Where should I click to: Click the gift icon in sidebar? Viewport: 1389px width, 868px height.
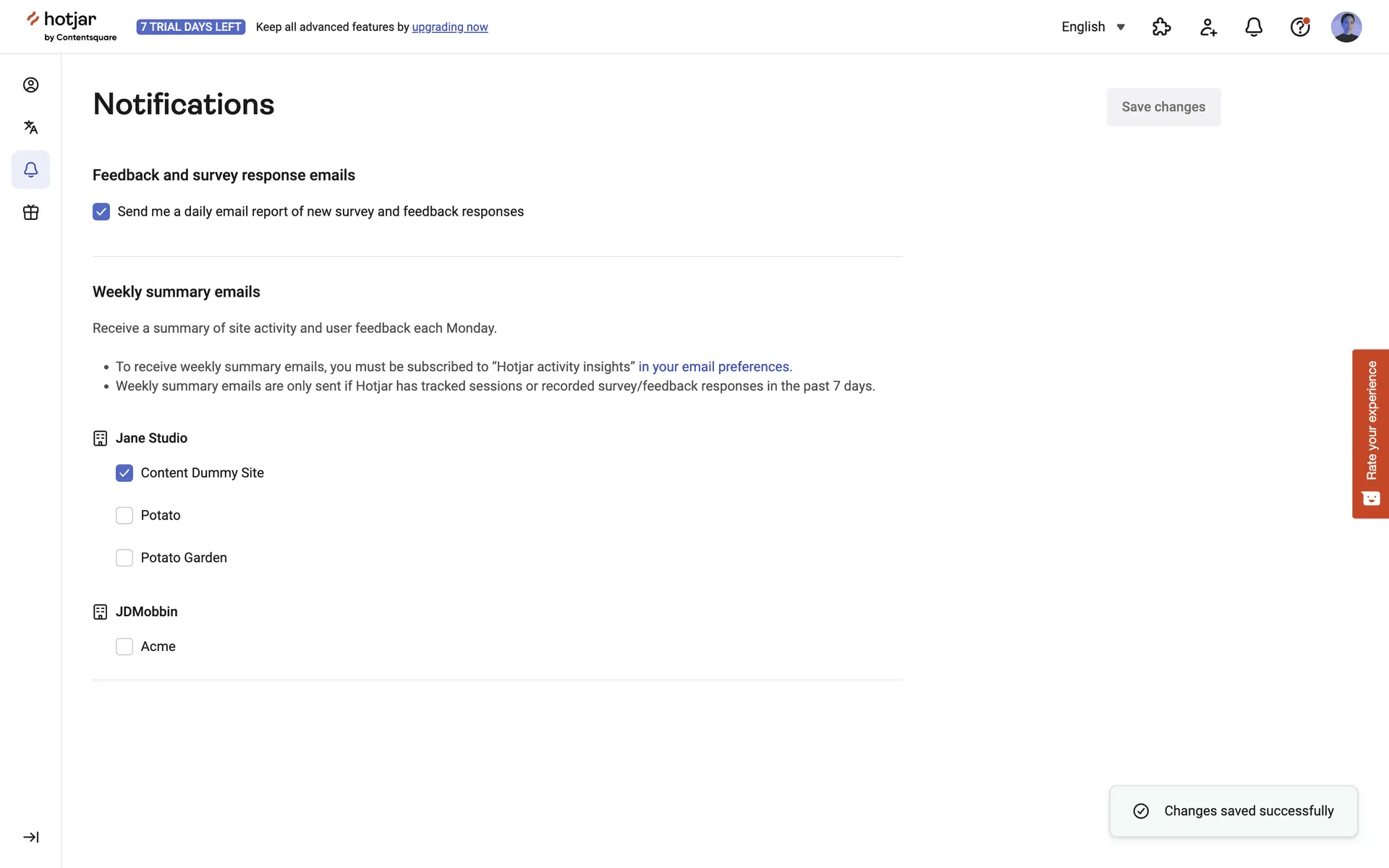(30, 213)
